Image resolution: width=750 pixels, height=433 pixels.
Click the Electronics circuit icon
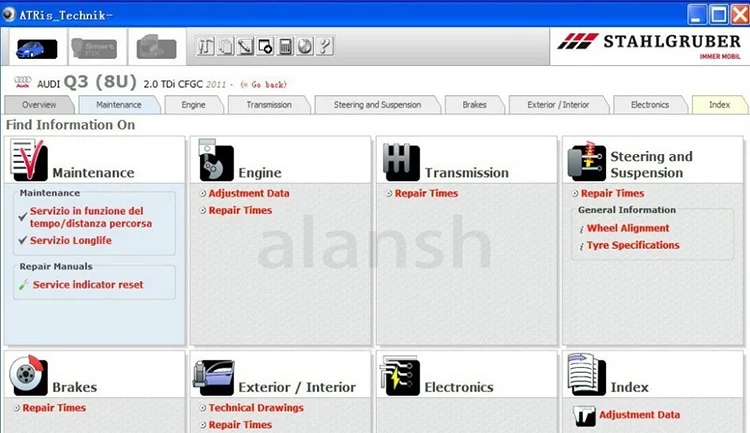click(400, 375)
